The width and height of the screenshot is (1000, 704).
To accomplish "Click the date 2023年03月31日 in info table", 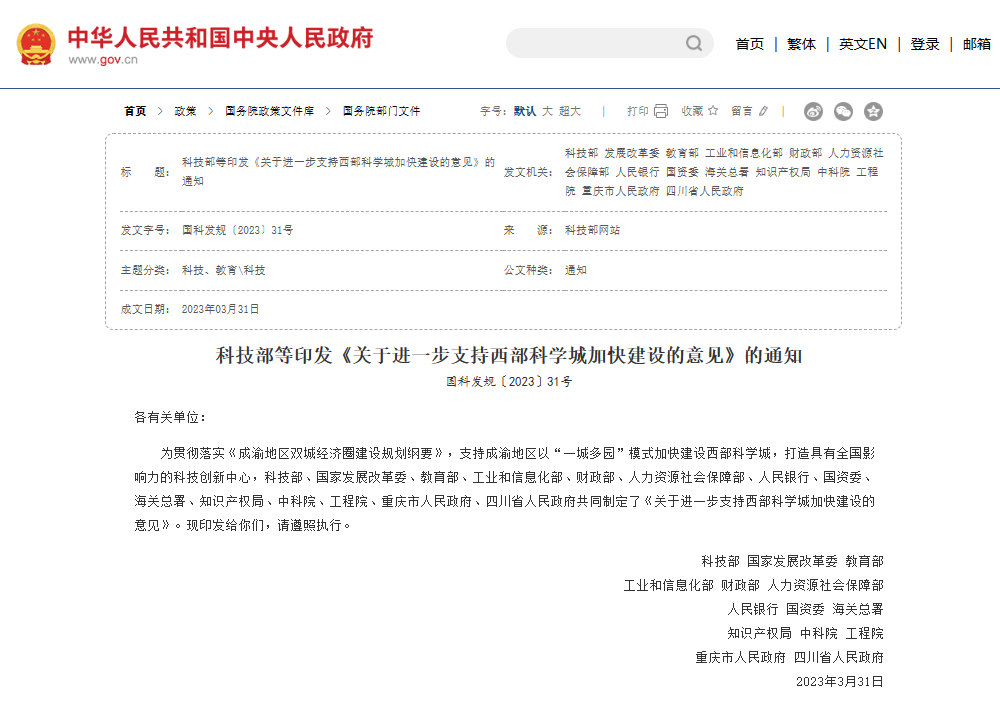I will [220, 309].
